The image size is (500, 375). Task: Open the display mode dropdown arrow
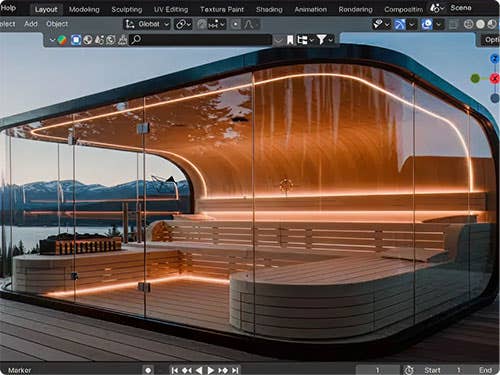coord(311,40)
